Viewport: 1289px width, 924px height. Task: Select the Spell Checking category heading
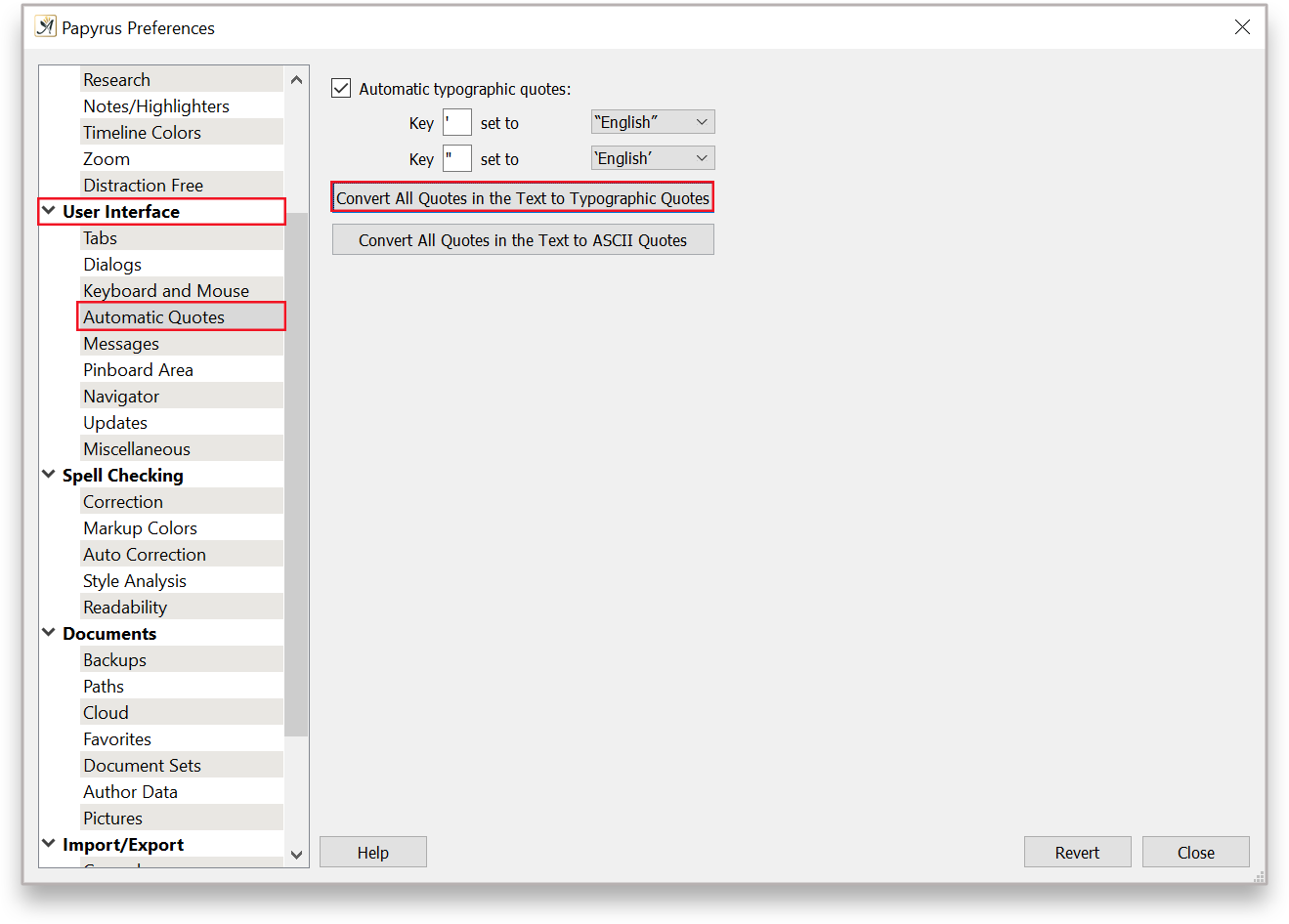coord(123,475)
